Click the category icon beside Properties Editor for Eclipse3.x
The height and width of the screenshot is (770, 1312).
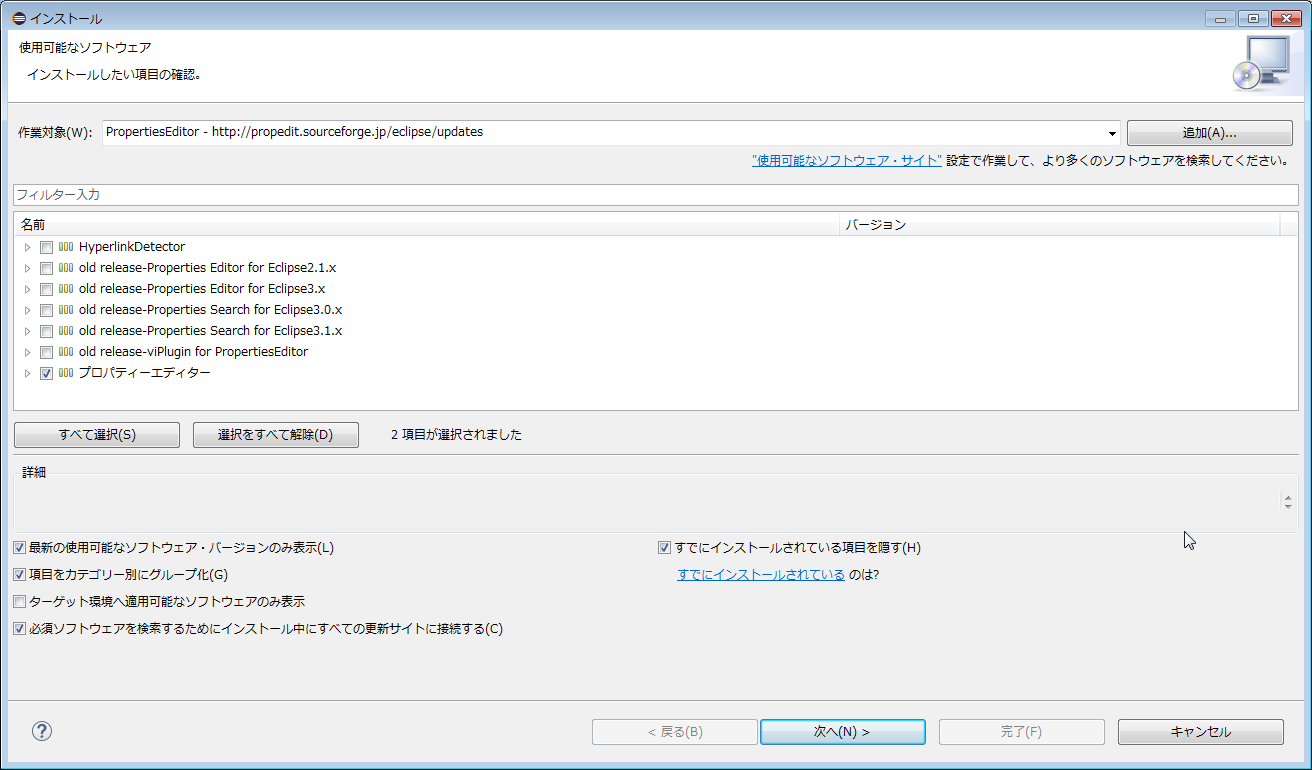pos(66,289)
